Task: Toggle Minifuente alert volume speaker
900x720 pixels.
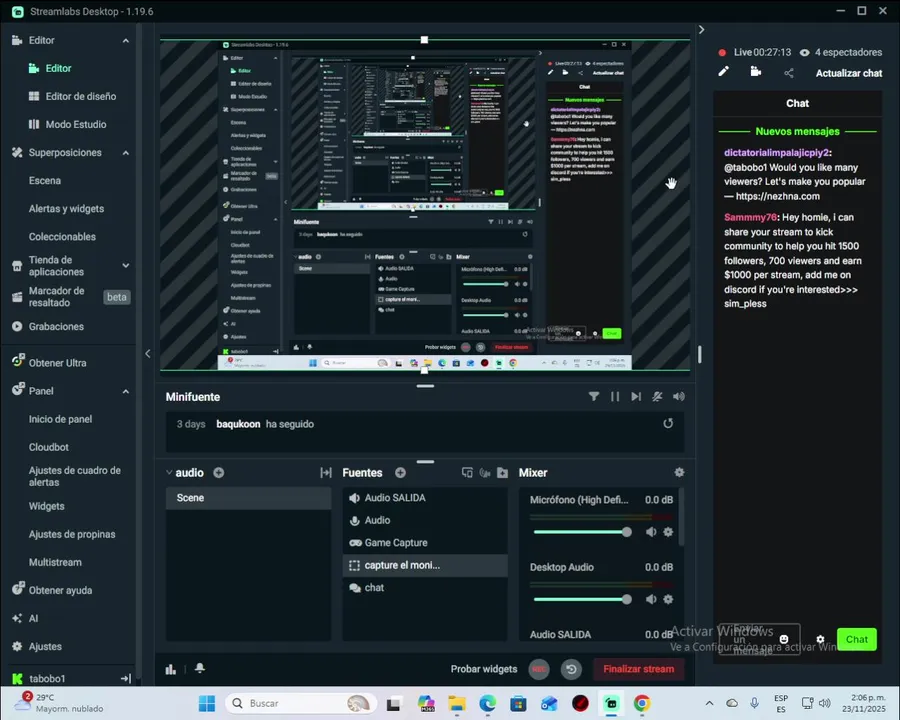Action: tap(678, 396)
